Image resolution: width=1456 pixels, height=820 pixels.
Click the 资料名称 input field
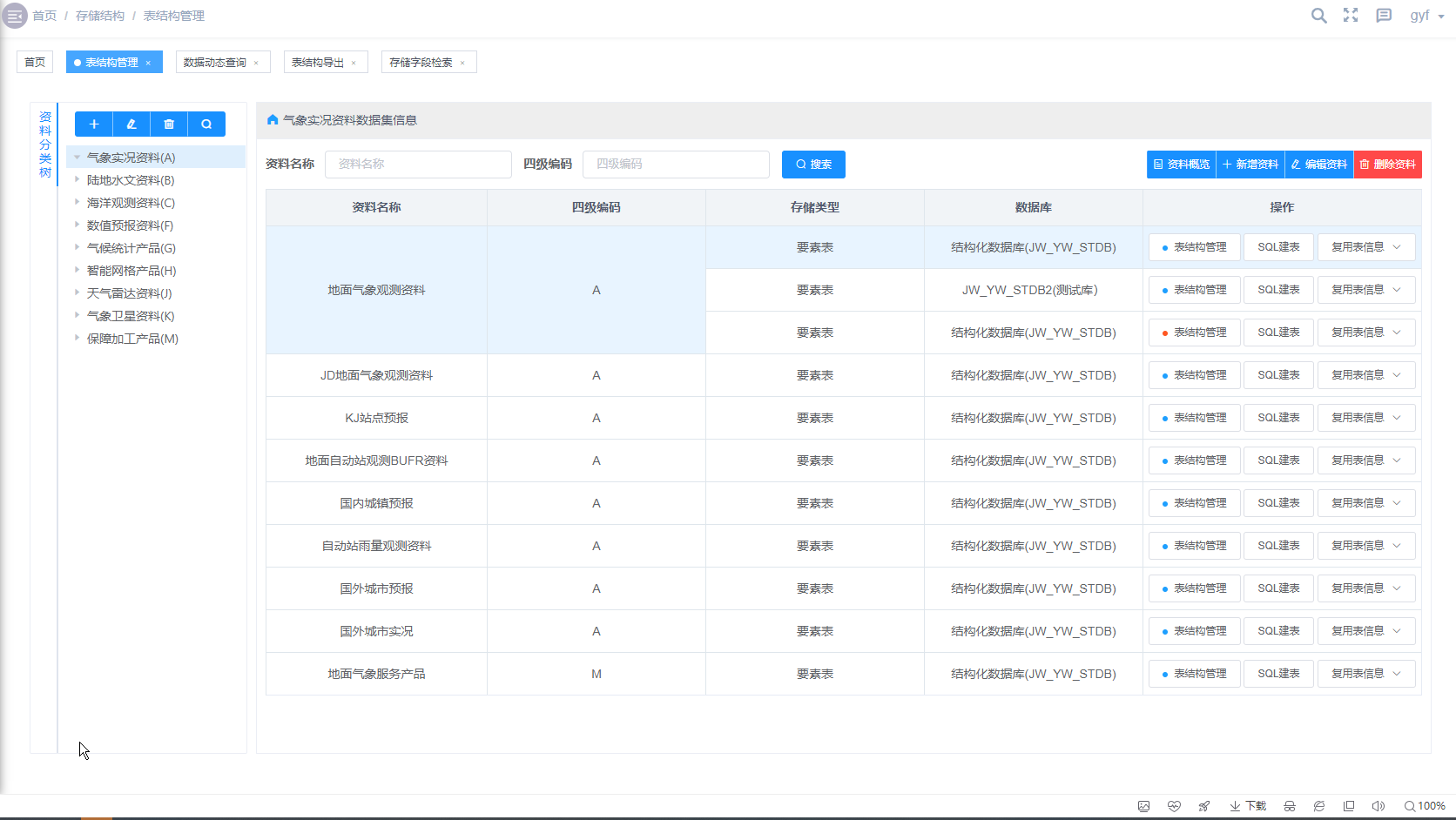(x=418, y=165)
